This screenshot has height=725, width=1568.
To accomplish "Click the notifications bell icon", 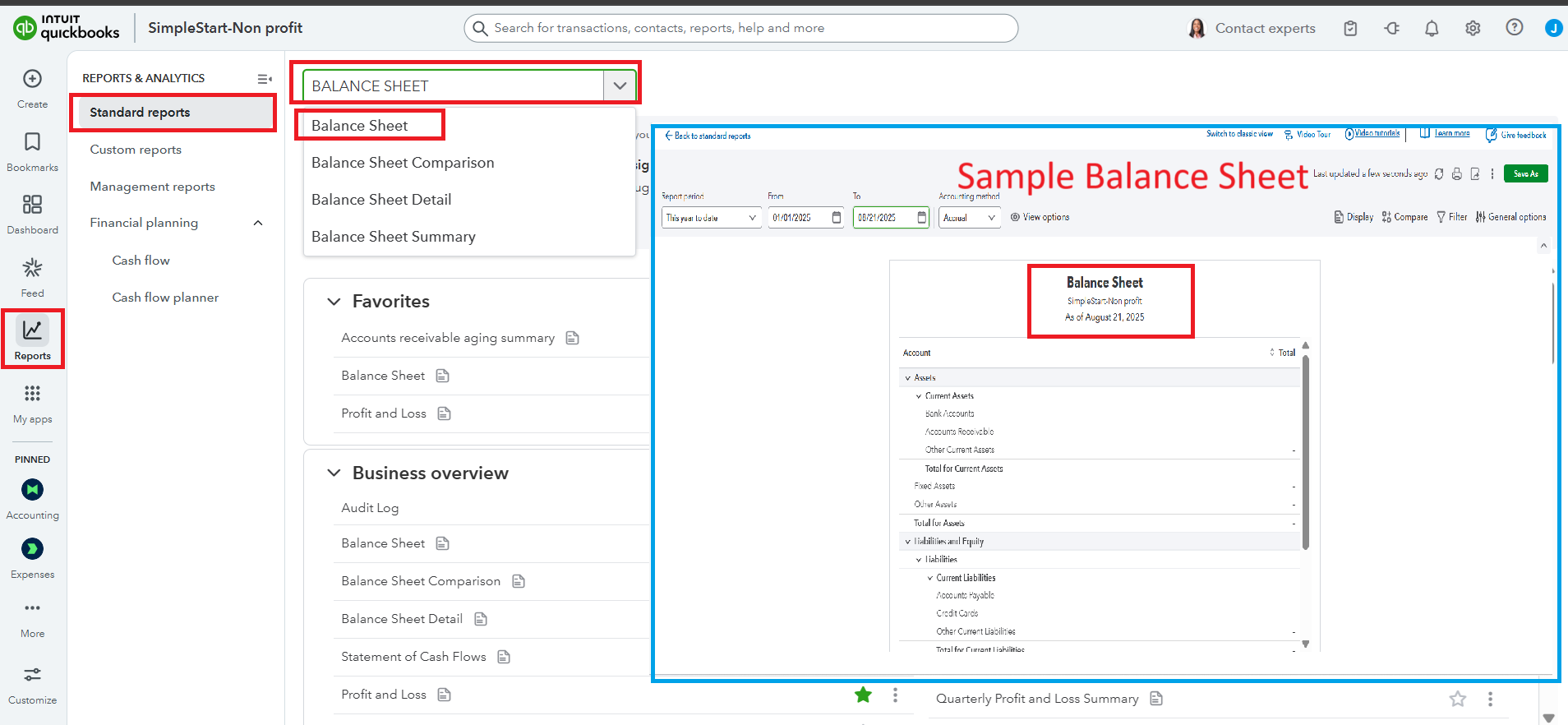I will point(1432,29).
